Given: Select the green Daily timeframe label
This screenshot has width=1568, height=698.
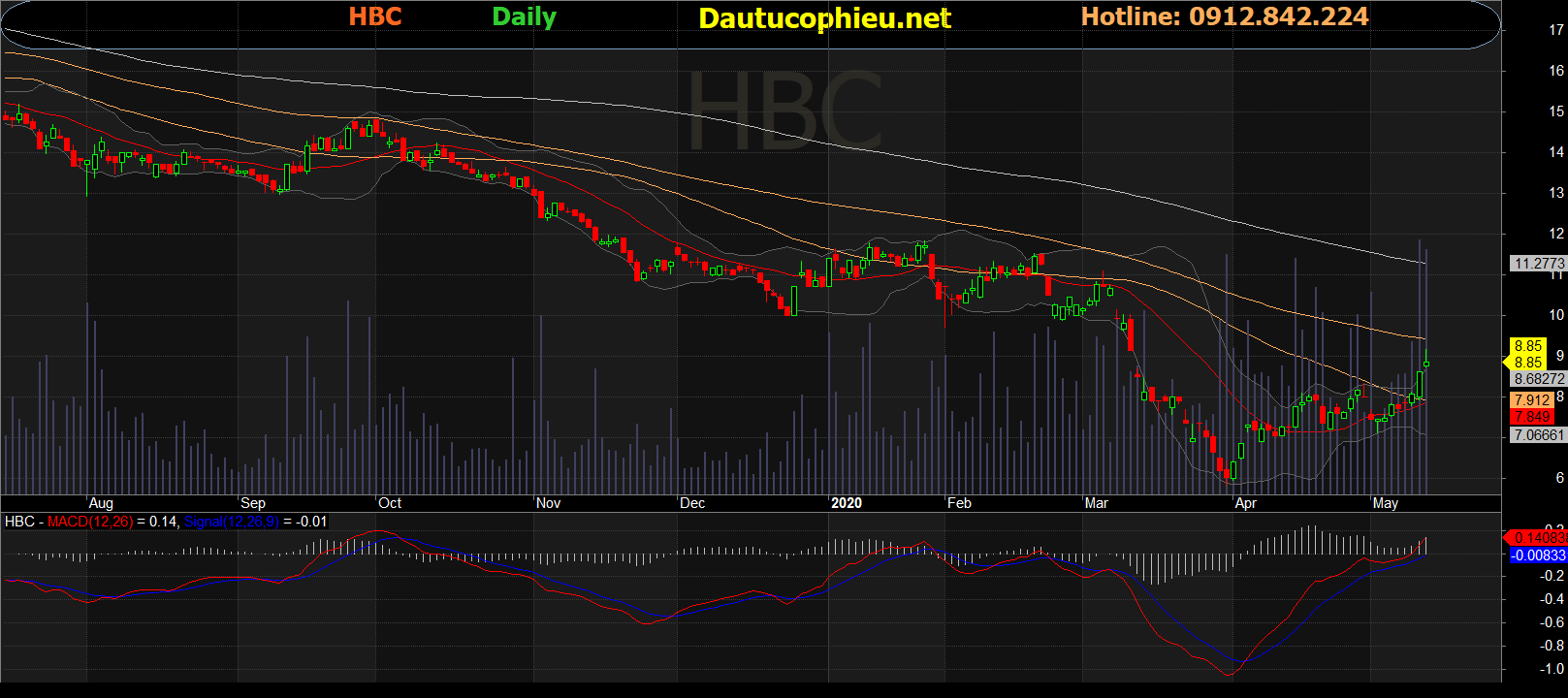Looking at the screenshot, I should (524, 17).
